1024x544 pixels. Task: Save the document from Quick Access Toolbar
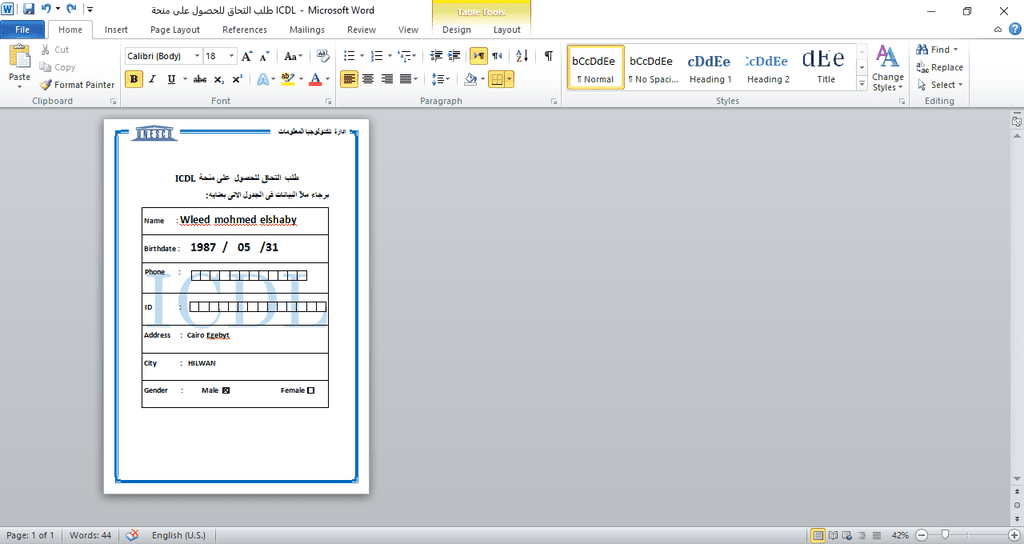point(28,9)
